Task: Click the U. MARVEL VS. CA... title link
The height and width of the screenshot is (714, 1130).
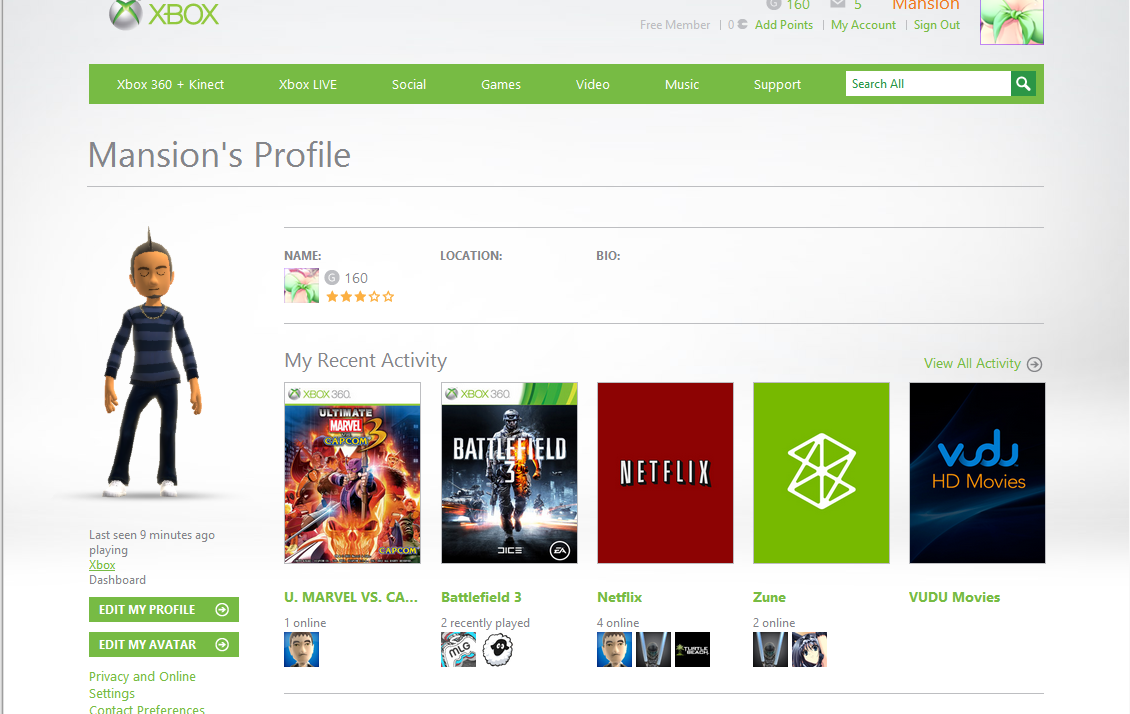Action: point(351,597)
